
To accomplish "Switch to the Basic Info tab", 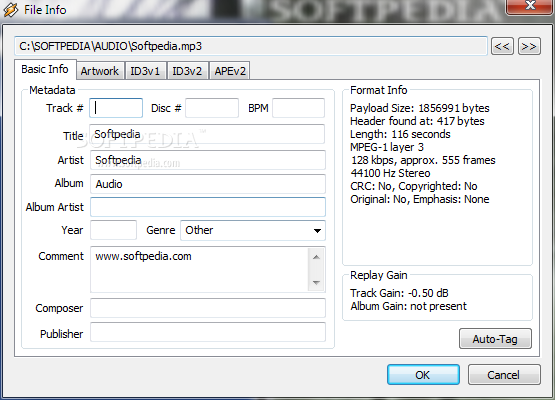I will coord(45,69).
